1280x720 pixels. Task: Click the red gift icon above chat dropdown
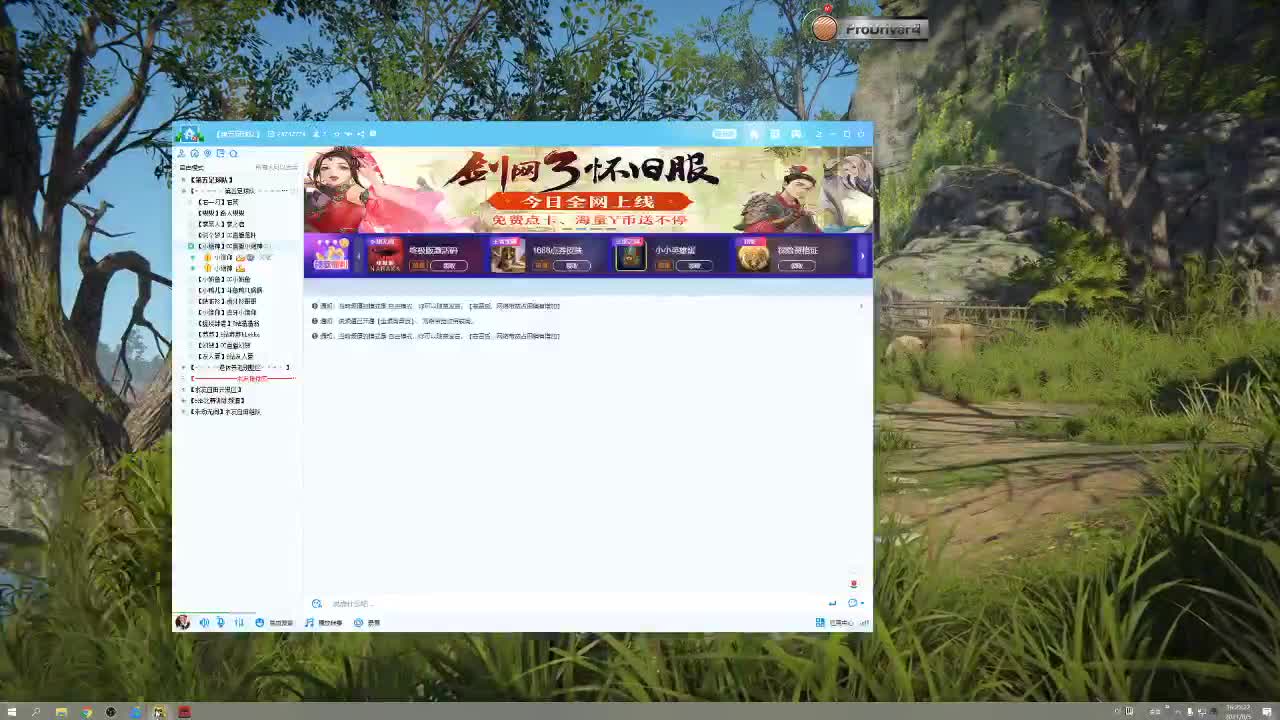pyautogui.click(x=853, y=583)
